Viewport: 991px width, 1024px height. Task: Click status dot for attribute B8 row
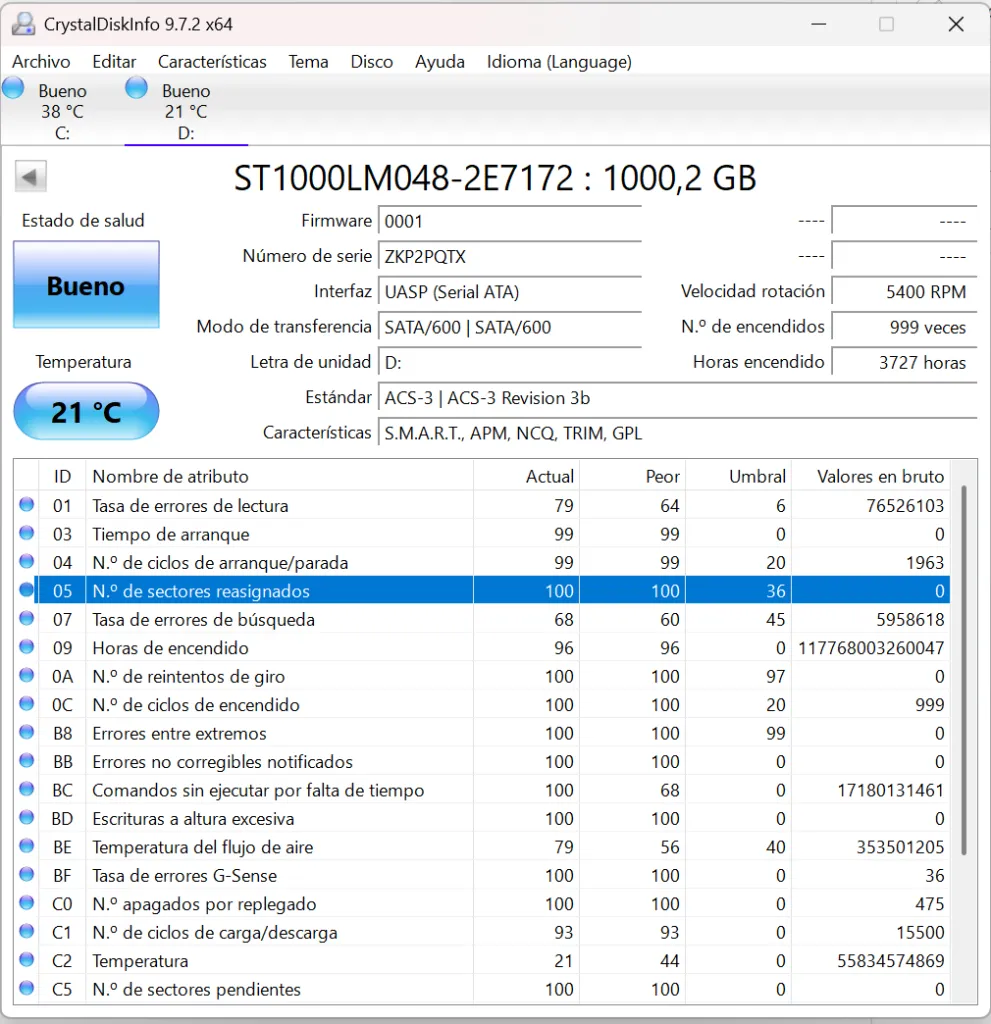click(x=27, y=733)
